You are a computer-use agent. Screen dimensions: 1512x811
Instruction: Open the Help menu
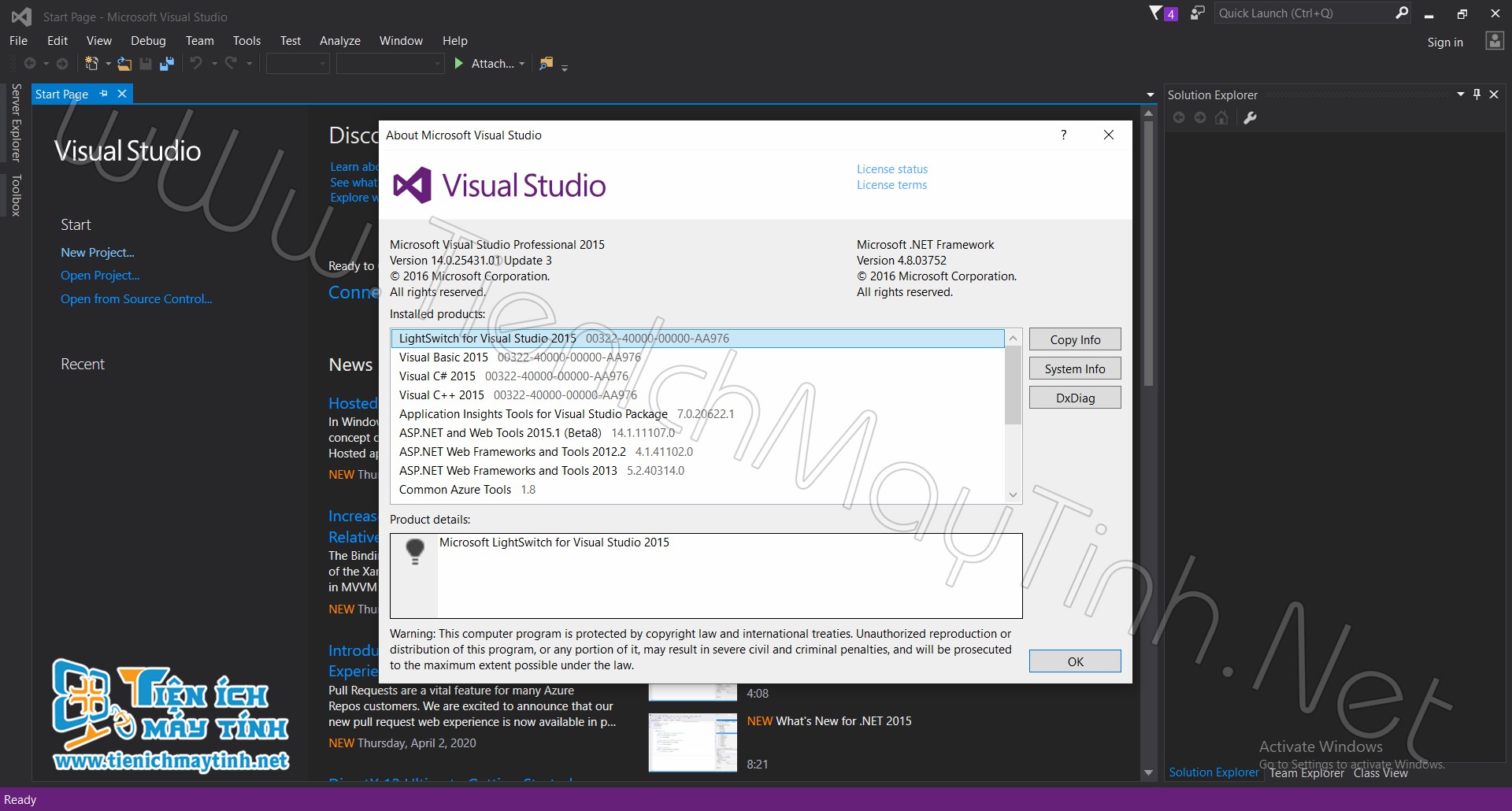[454, 41]
